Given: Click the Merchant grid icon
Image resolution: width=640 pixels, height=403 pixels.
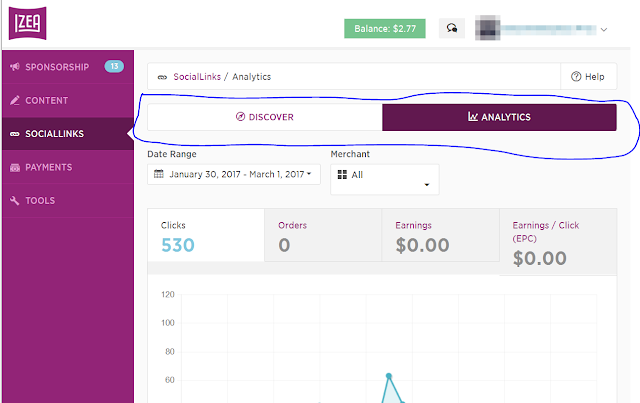Looking at the screenshot, I should click(x=342, y=175).
